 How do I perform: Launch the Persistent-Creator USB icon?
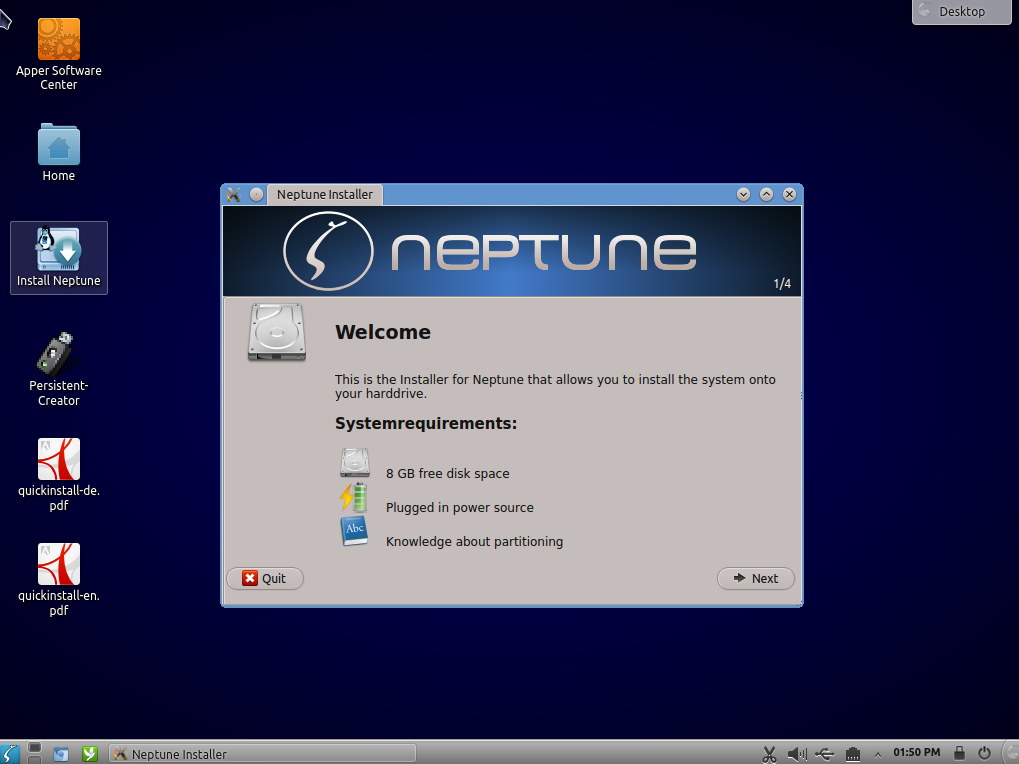point(58,369)
